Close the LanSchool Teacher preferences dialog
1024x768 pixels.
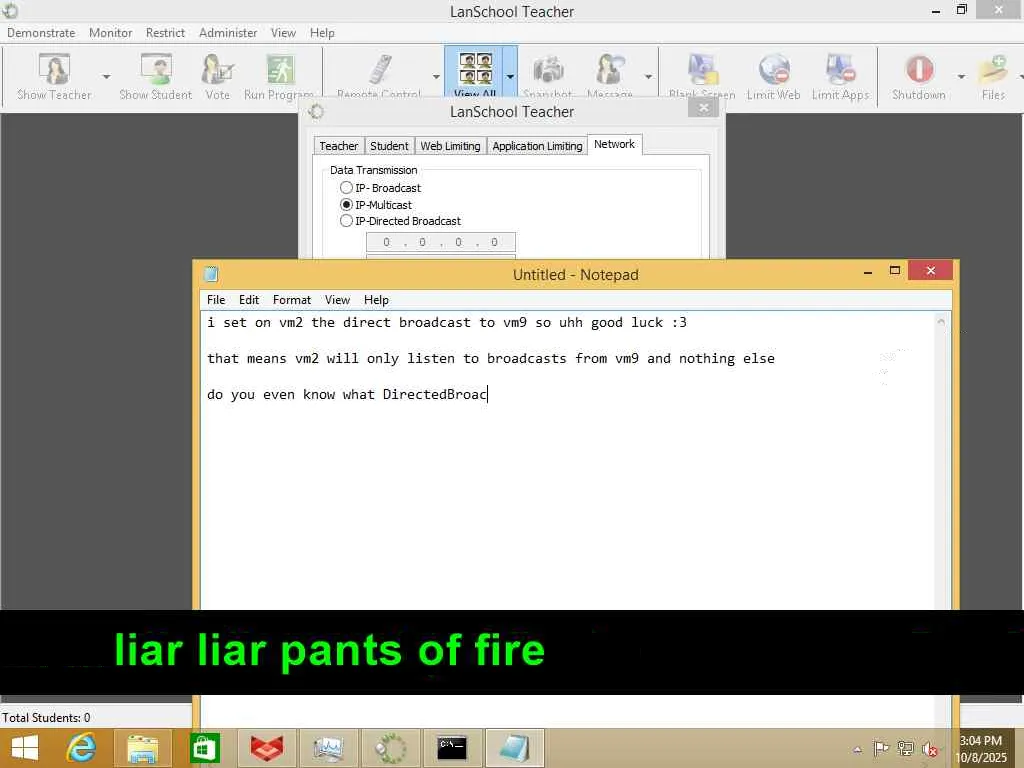tap(703, 108)
